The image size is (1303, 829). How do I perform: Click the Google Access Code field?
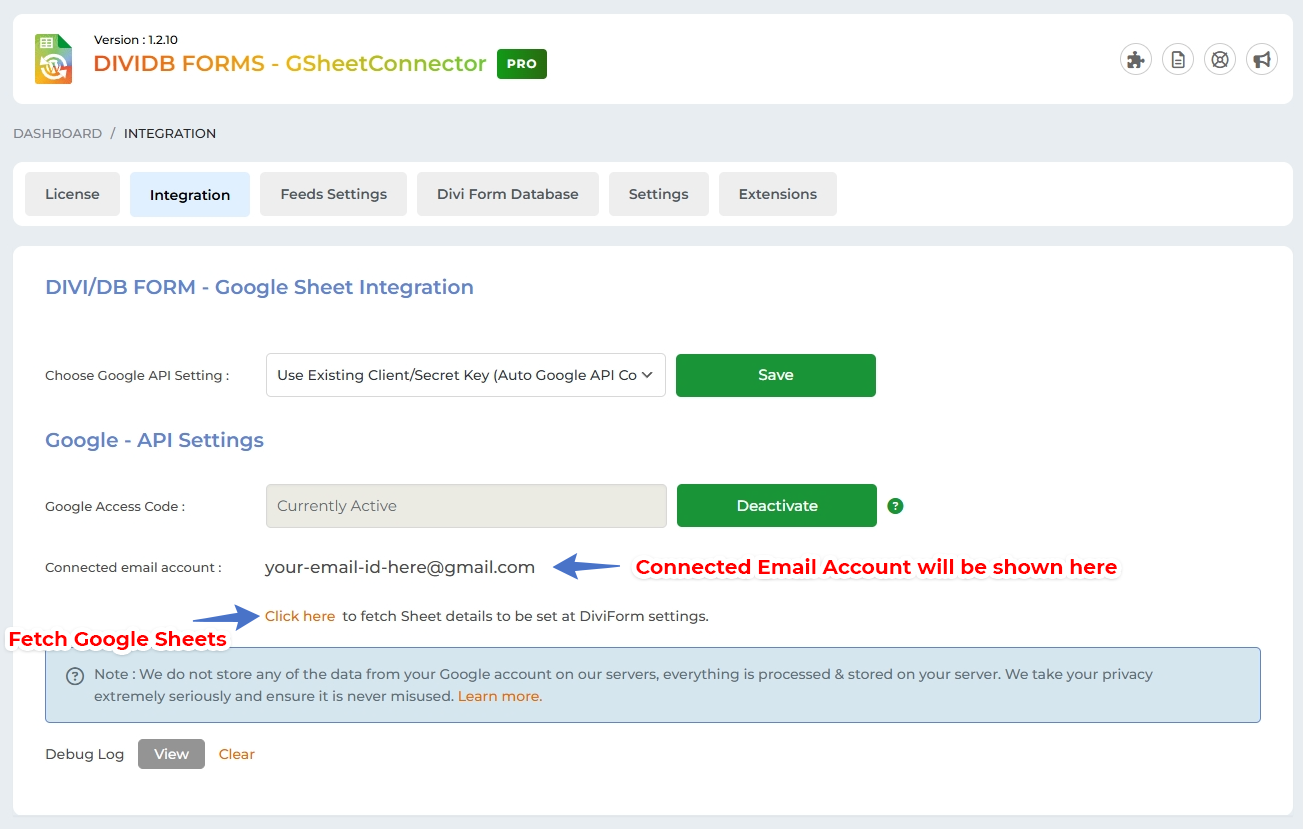465,506
